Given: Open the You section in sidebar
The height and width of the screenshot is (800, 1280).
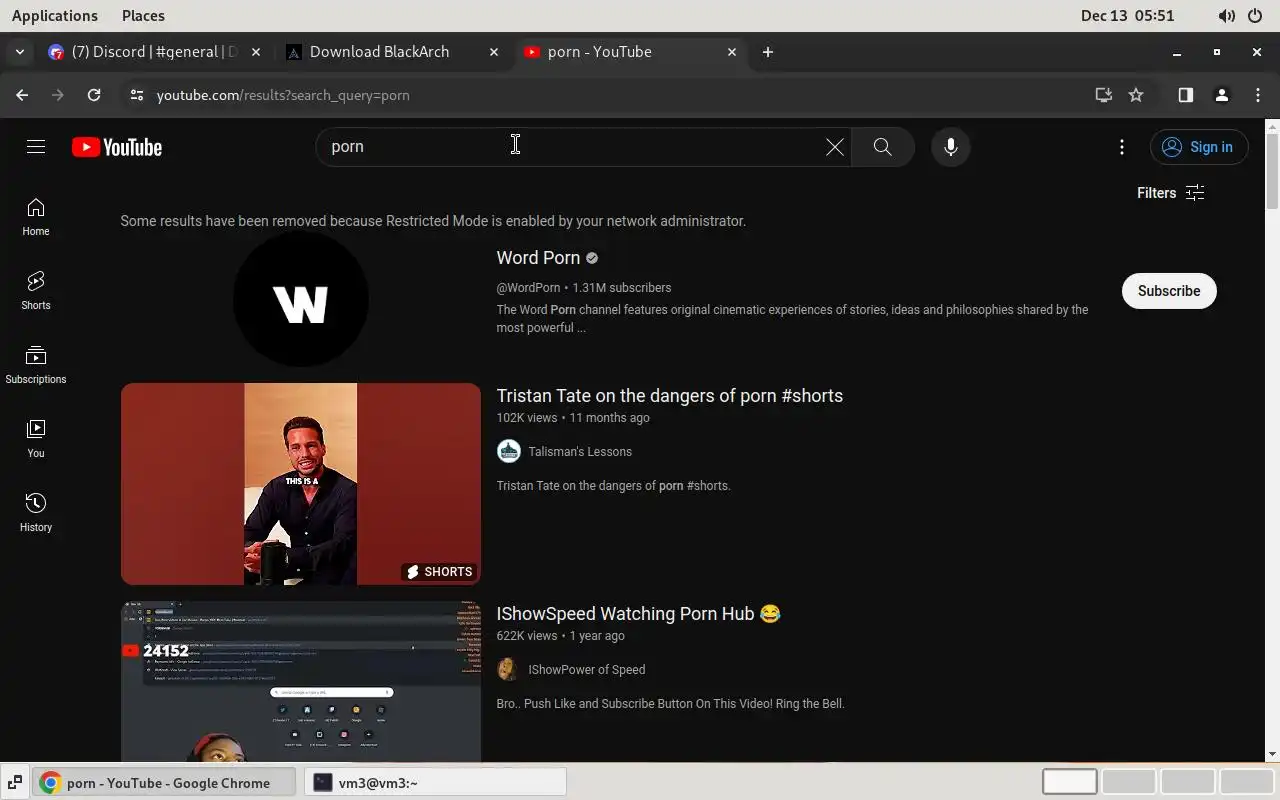Looking at the screenshot, I should 36,438.
